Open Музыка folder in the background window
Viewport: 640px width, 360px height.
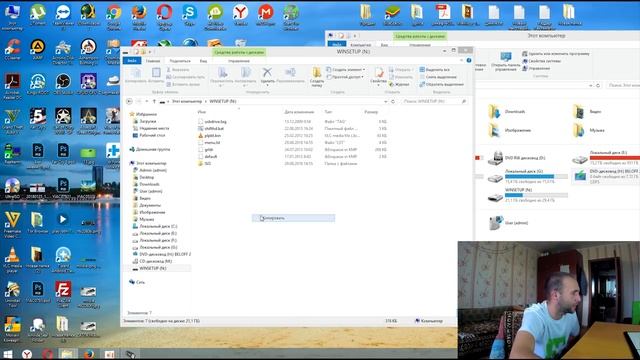pyautogui.click(x=589, y=131)
